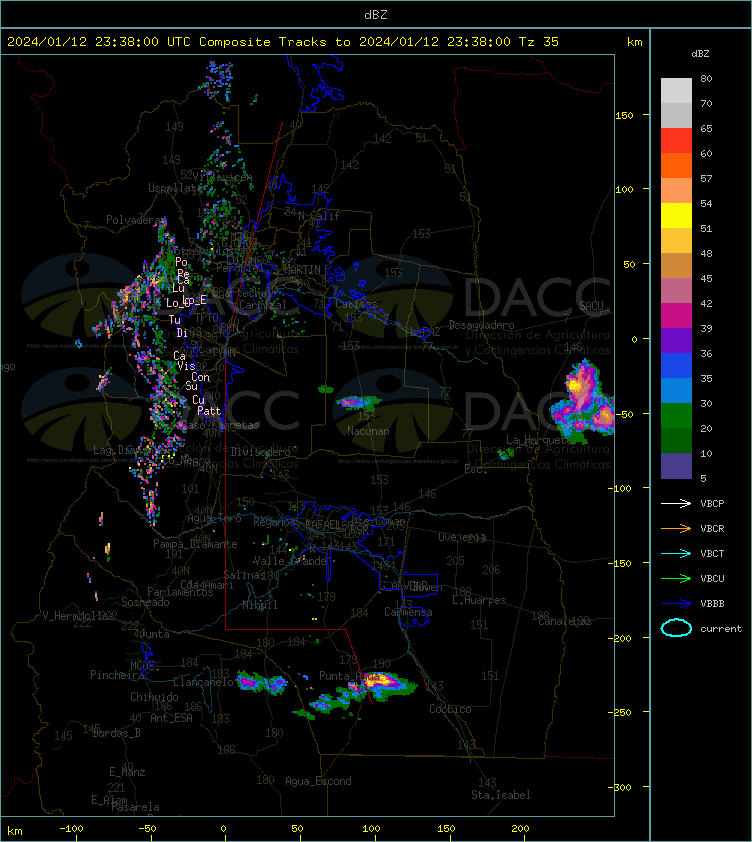Image resolution: width=752 pixels, height=842 pixels.
Task: Click the 'Carmensa' map label
Action: (x=408, y=612)
